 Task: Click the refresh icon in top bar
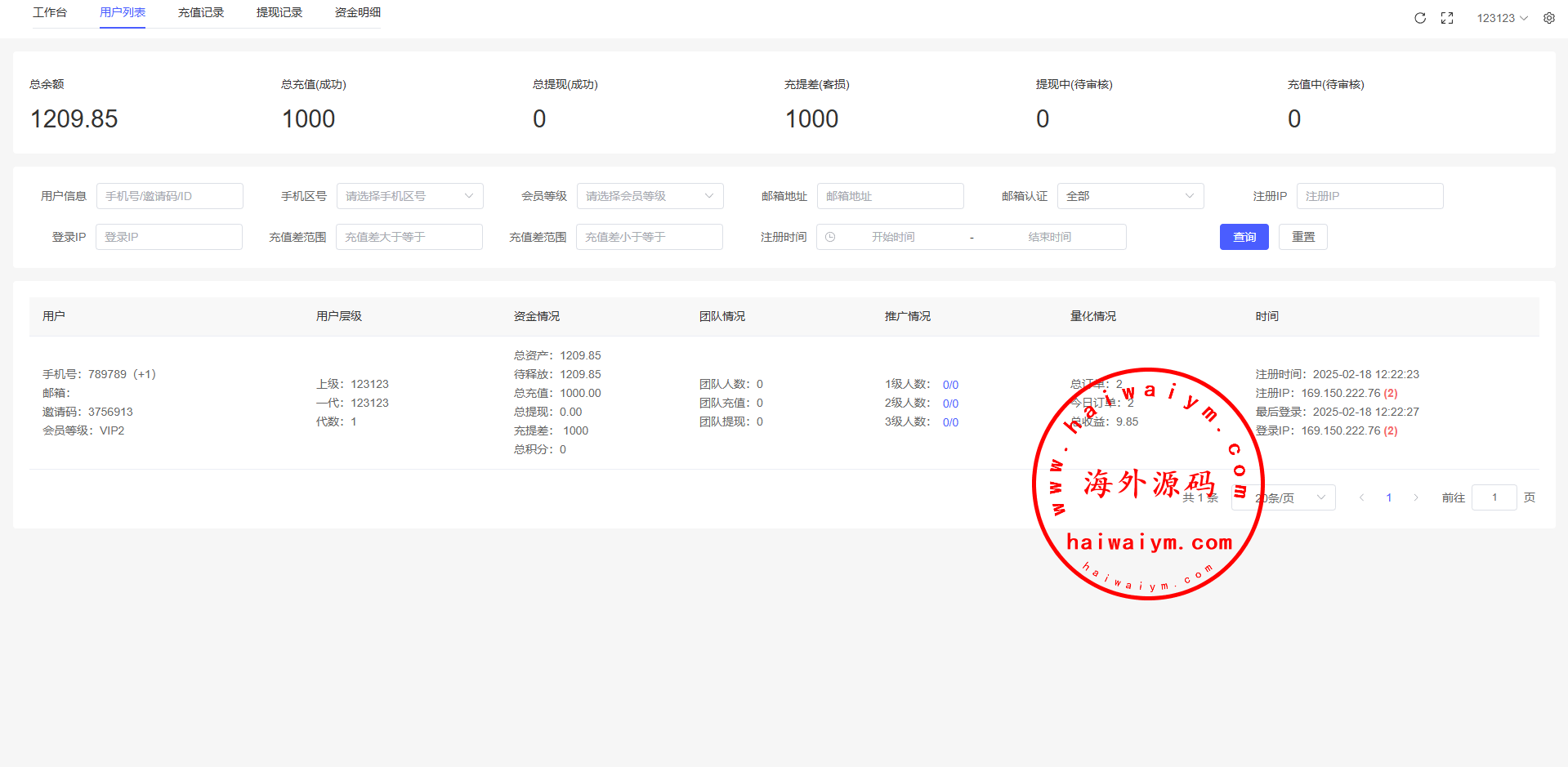click(1420, 18)
